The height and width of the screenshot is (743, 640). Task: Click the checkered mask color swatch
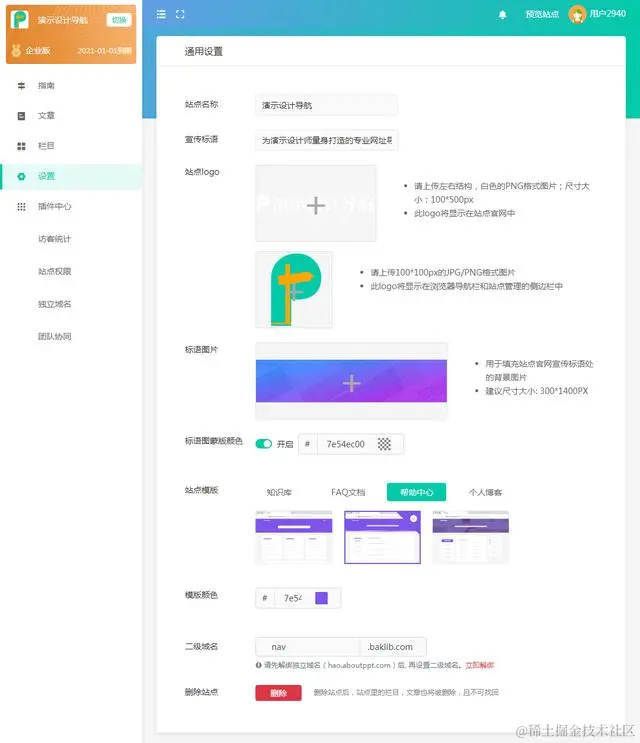click(x=384, y=444)
